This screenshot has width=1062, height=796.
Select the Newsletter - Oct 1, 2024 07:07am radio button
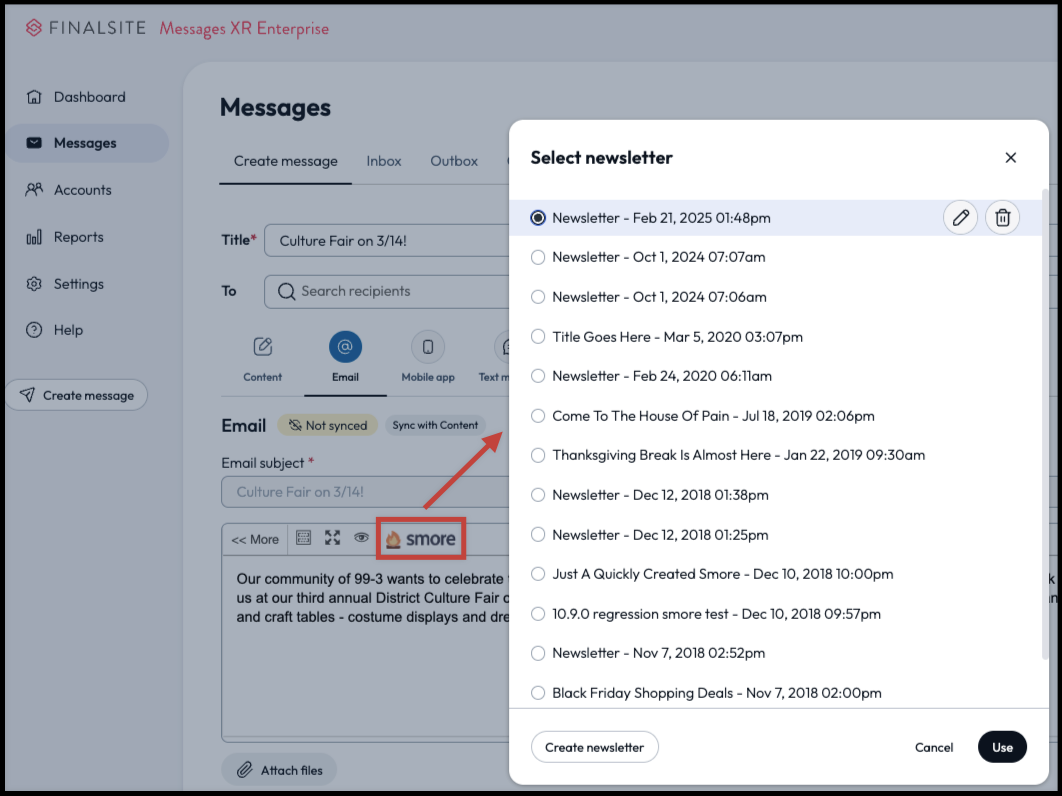538,257
